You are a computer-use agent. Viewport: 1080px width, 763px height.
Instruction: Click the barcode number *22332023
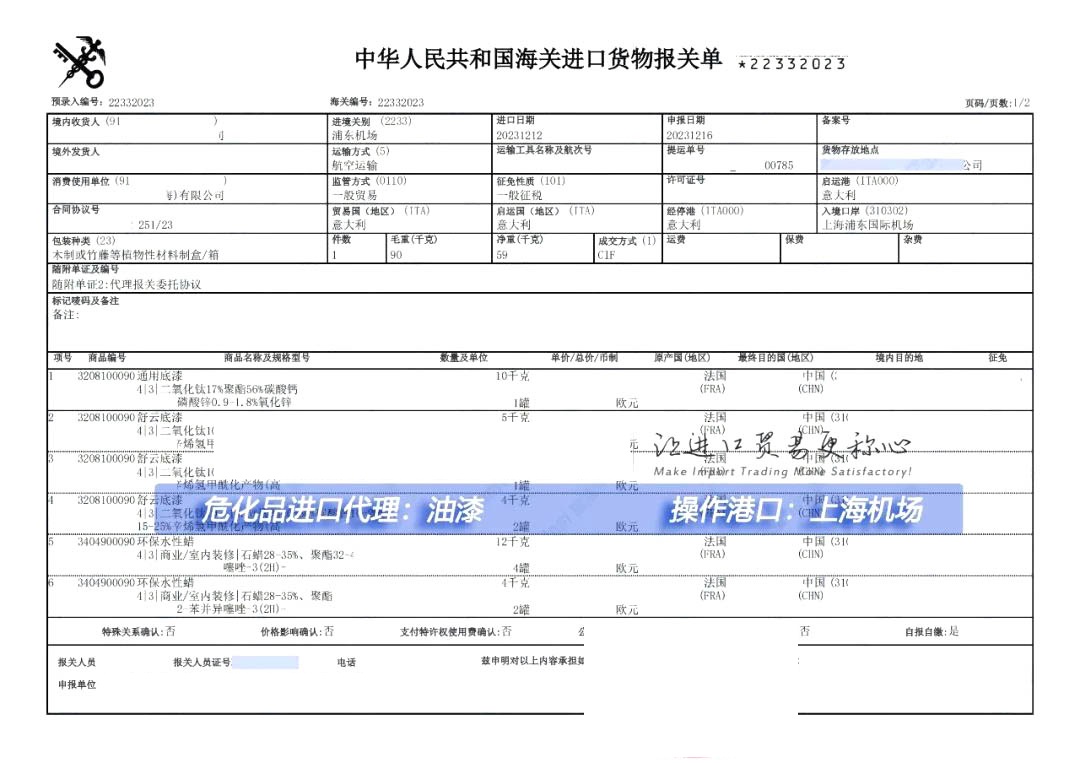pyautogui.click(x=791, y=64)
